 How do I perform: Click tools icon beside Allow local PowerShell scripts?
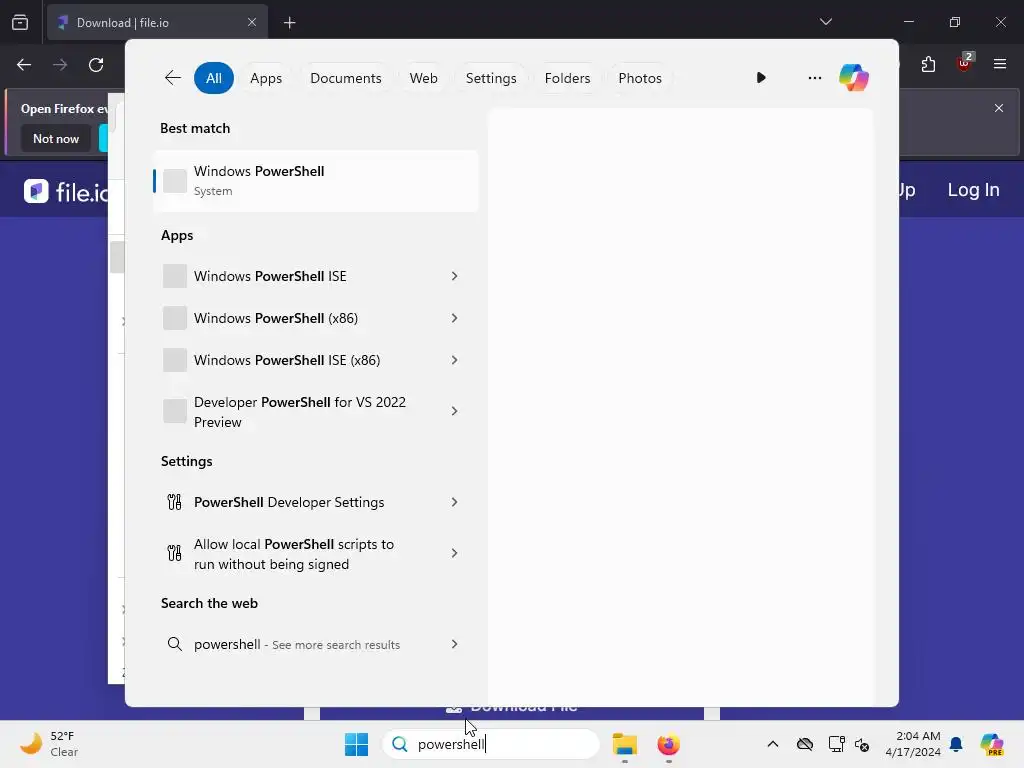click(174, 553)
